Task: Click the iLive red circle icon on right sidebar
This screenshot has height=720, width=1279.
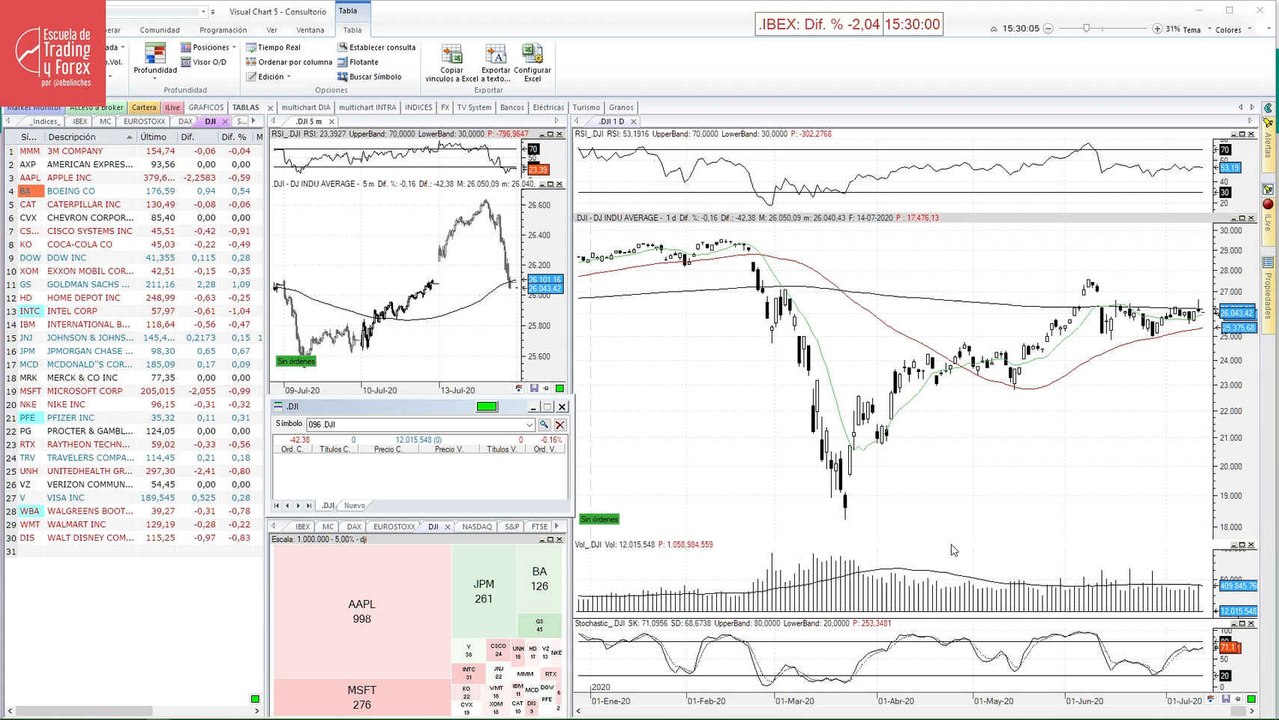Action: coord(1267,204)
